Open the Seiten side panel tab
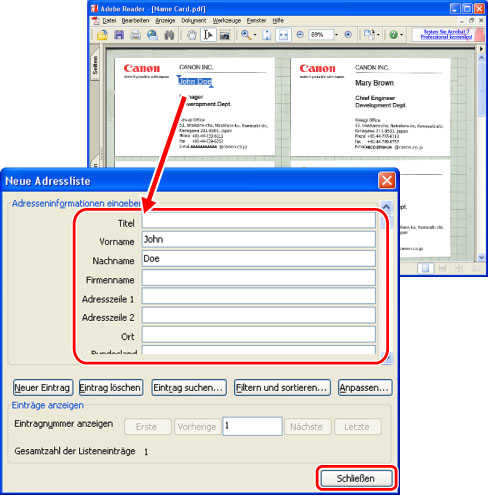The width and height of the screenshot is (488, 501). [x=95, y=65]
